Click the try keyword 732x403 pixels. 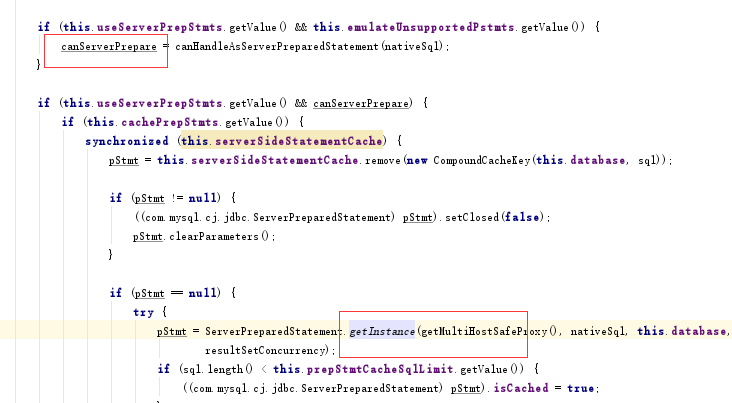[143, 312]
